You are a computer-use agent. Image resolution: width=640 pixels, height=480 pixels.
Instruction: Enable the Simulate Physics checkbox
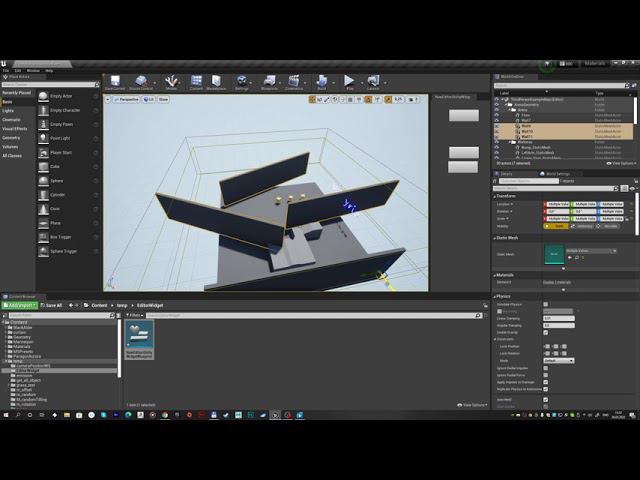click(x=546, y=304)
